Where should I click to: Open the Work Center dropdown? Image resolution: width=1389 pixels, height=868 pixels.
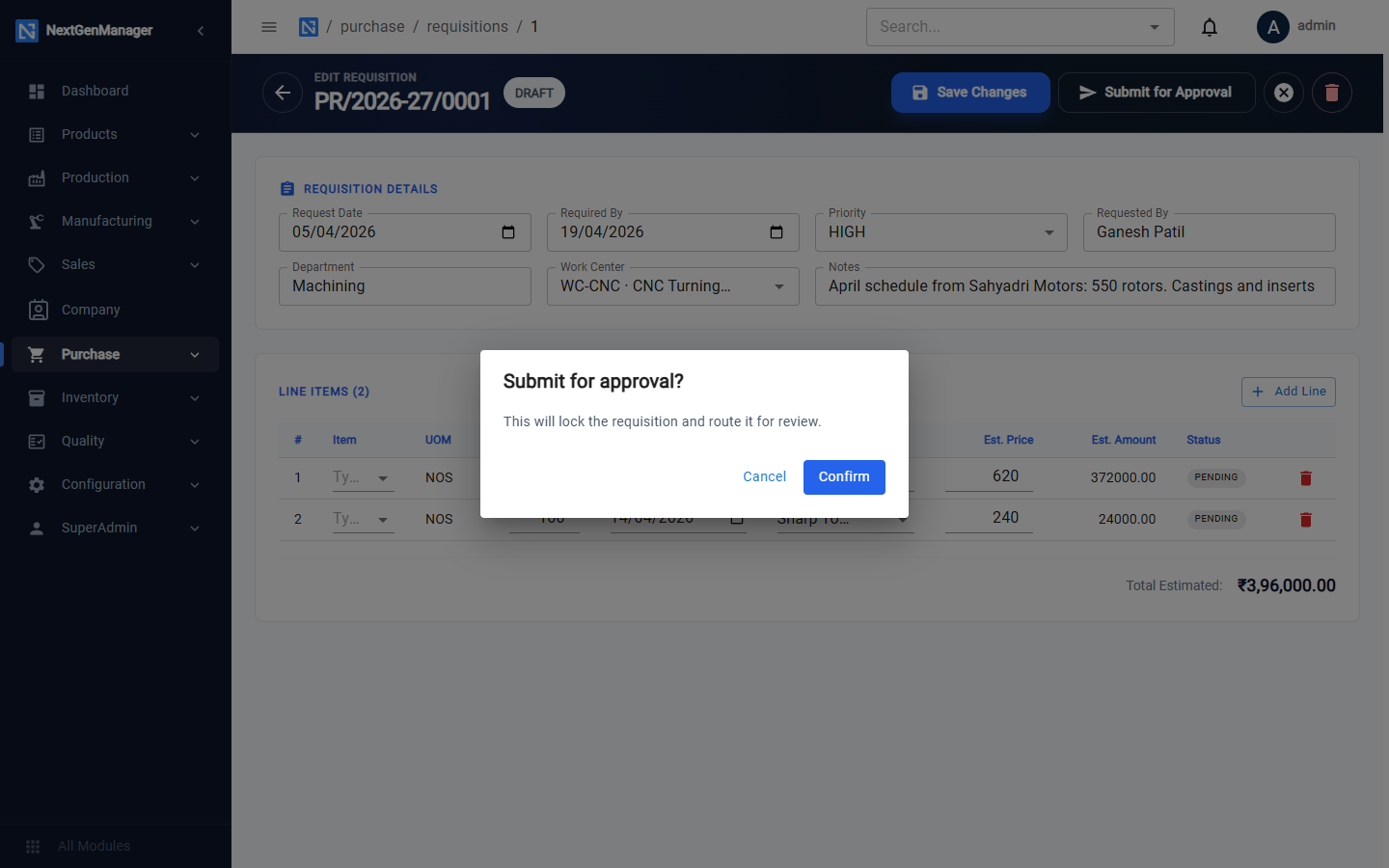pos(673,286)
